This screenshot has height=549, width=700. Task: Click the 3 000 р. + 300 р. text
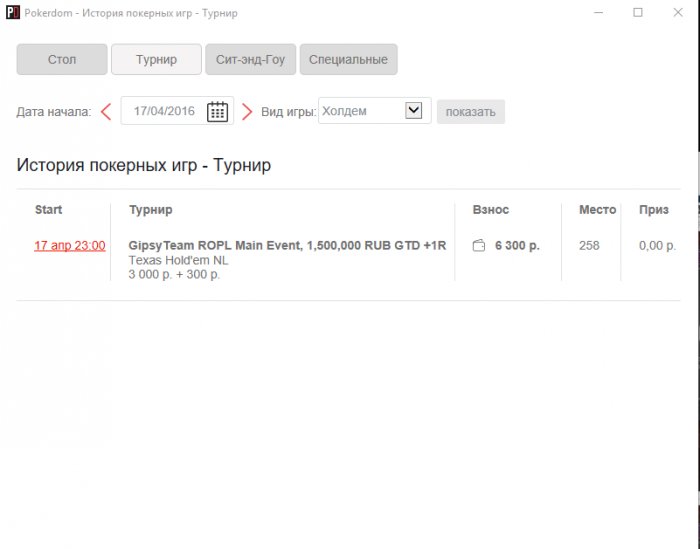(x=174, y=274)
